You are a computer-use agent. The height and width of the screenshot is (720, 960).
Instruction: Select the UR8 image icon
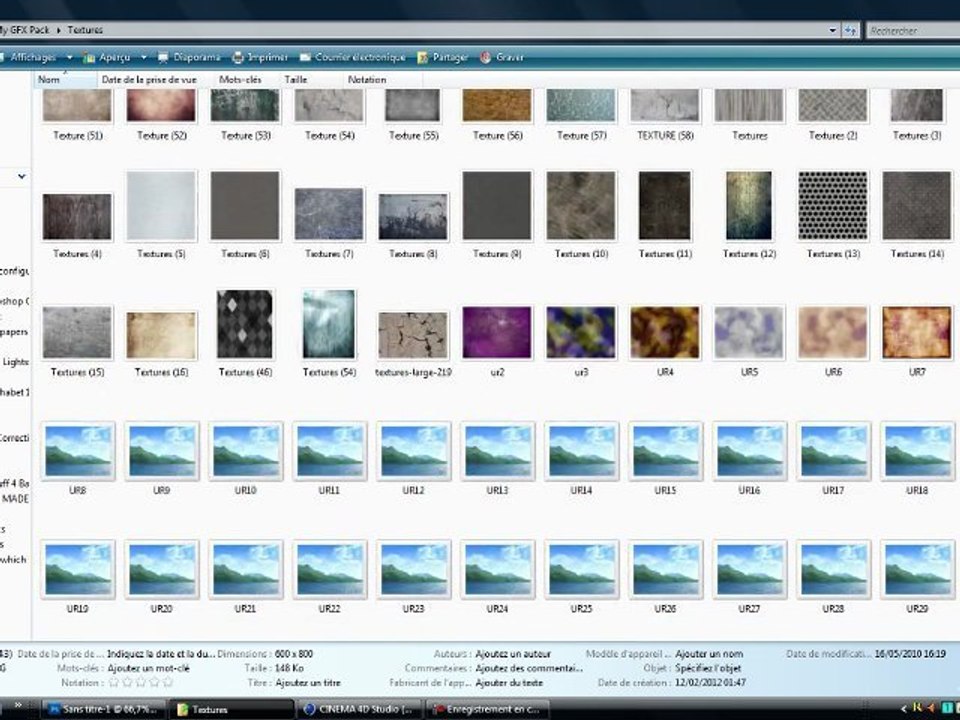pos(77,451)
